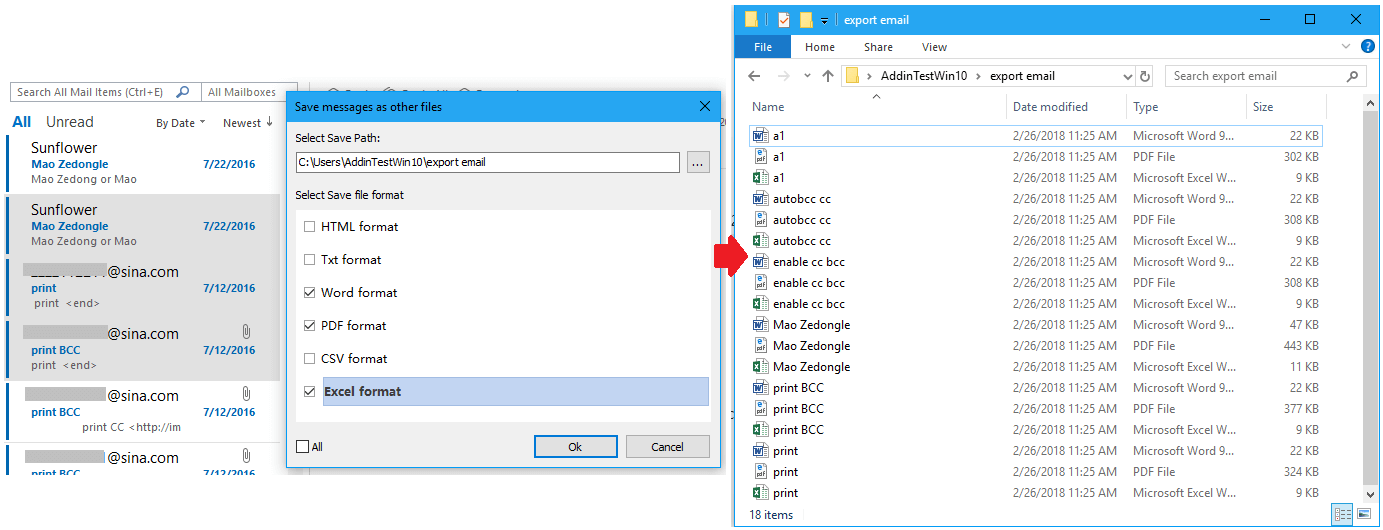Select the print Word document icon

(x=760, y=451)
